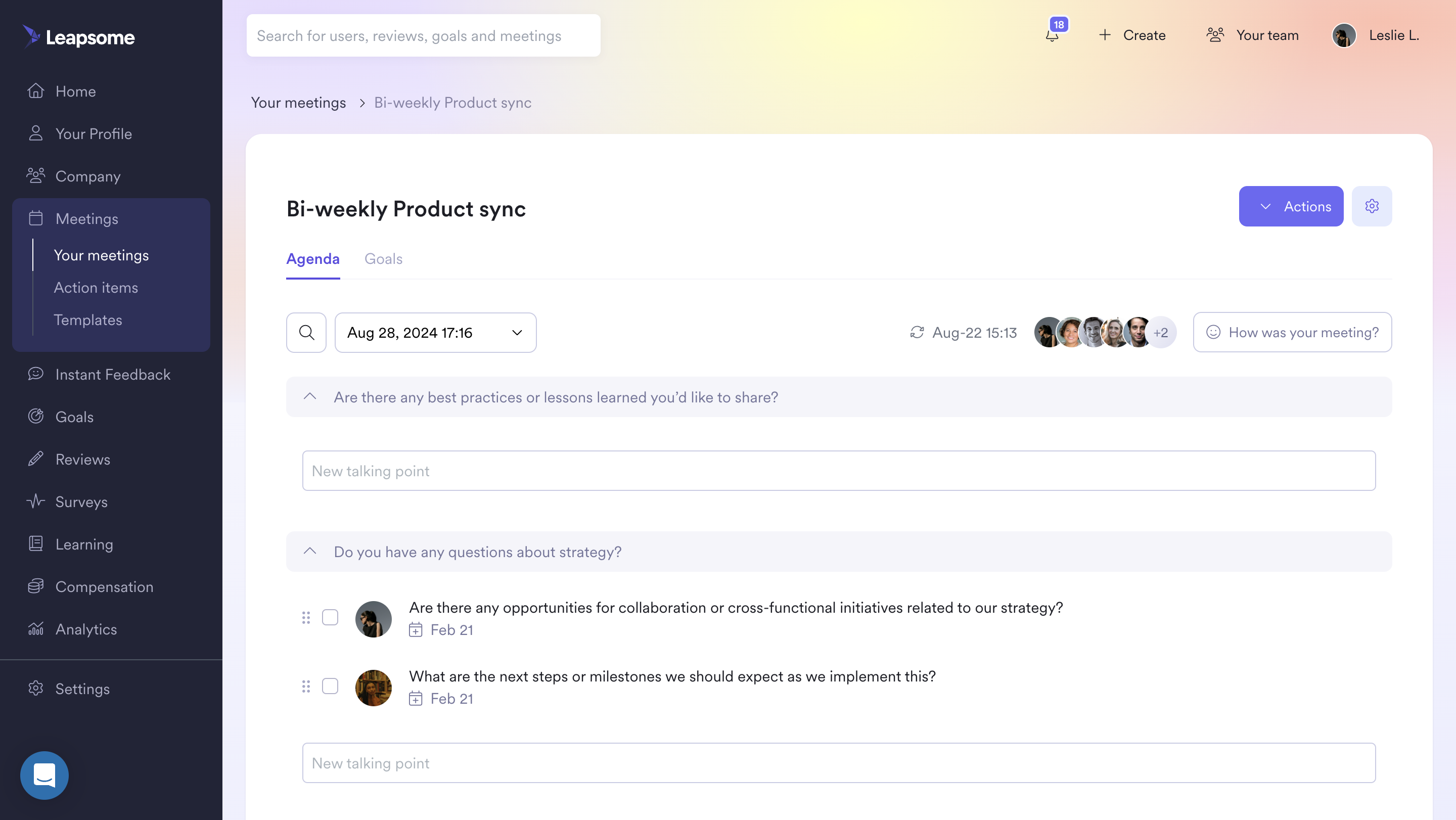Open Action items in sidebar

[96, 287]
